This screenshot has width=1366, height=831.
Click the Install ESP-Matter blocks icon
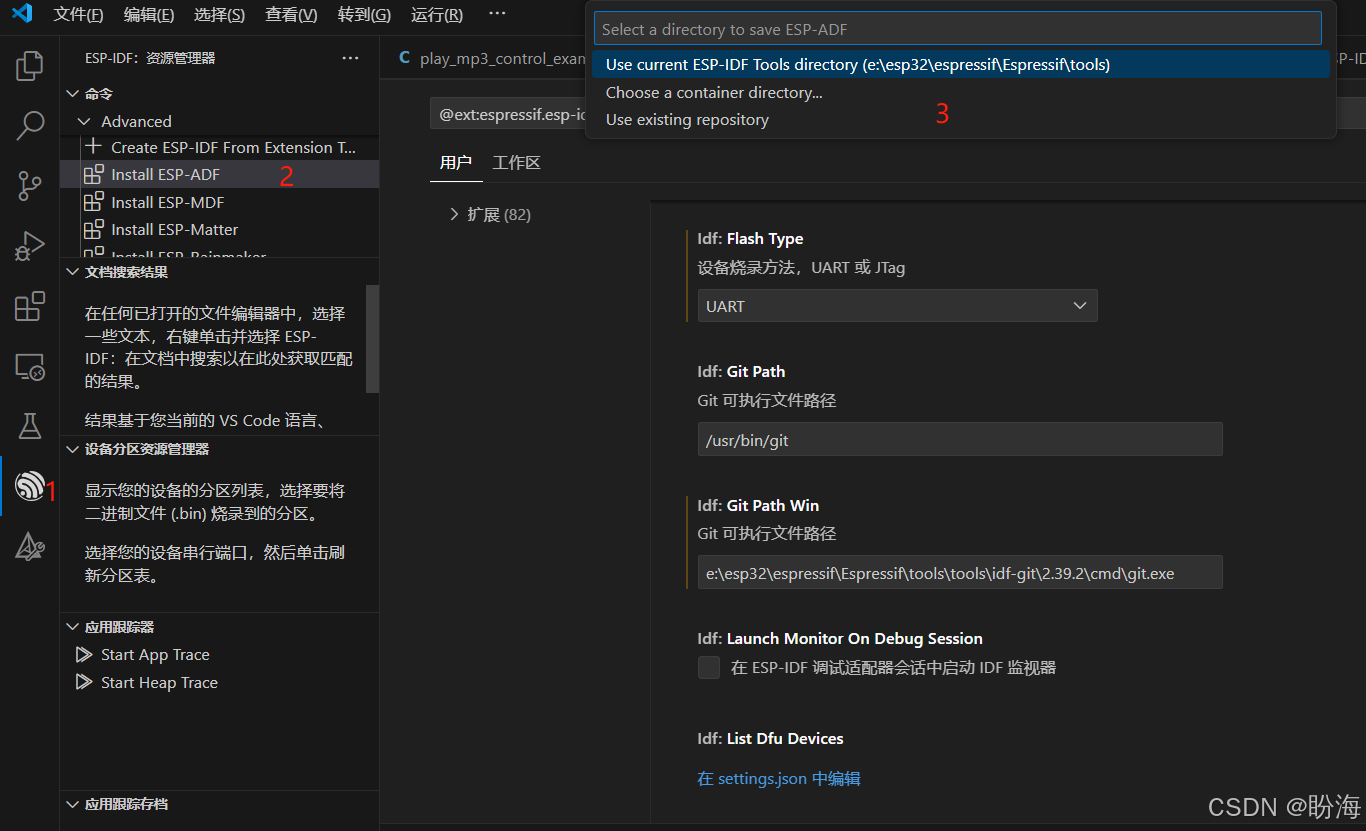click(94, 229)
